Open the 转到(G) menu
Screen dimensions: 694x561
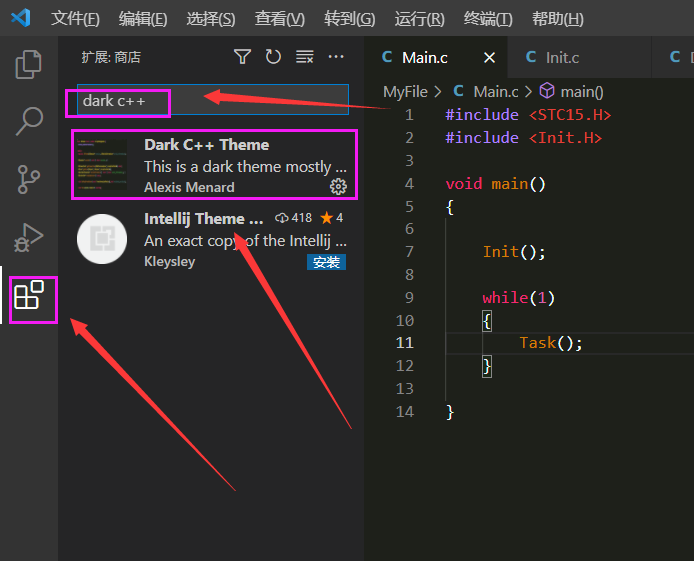click(x=350, y=19)
